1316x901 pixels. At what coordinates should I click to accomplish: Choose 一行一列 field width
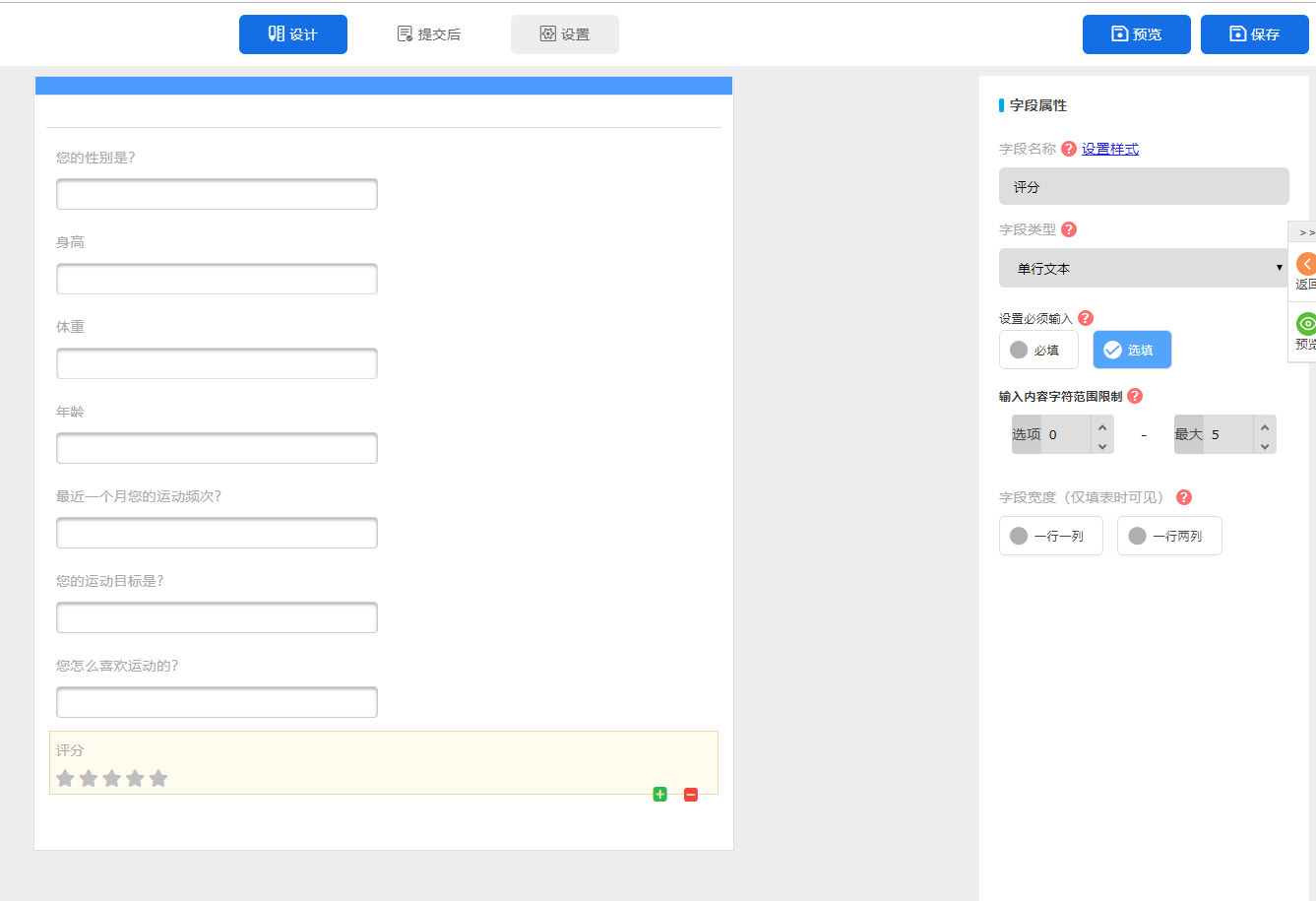tap(1050, 536)
